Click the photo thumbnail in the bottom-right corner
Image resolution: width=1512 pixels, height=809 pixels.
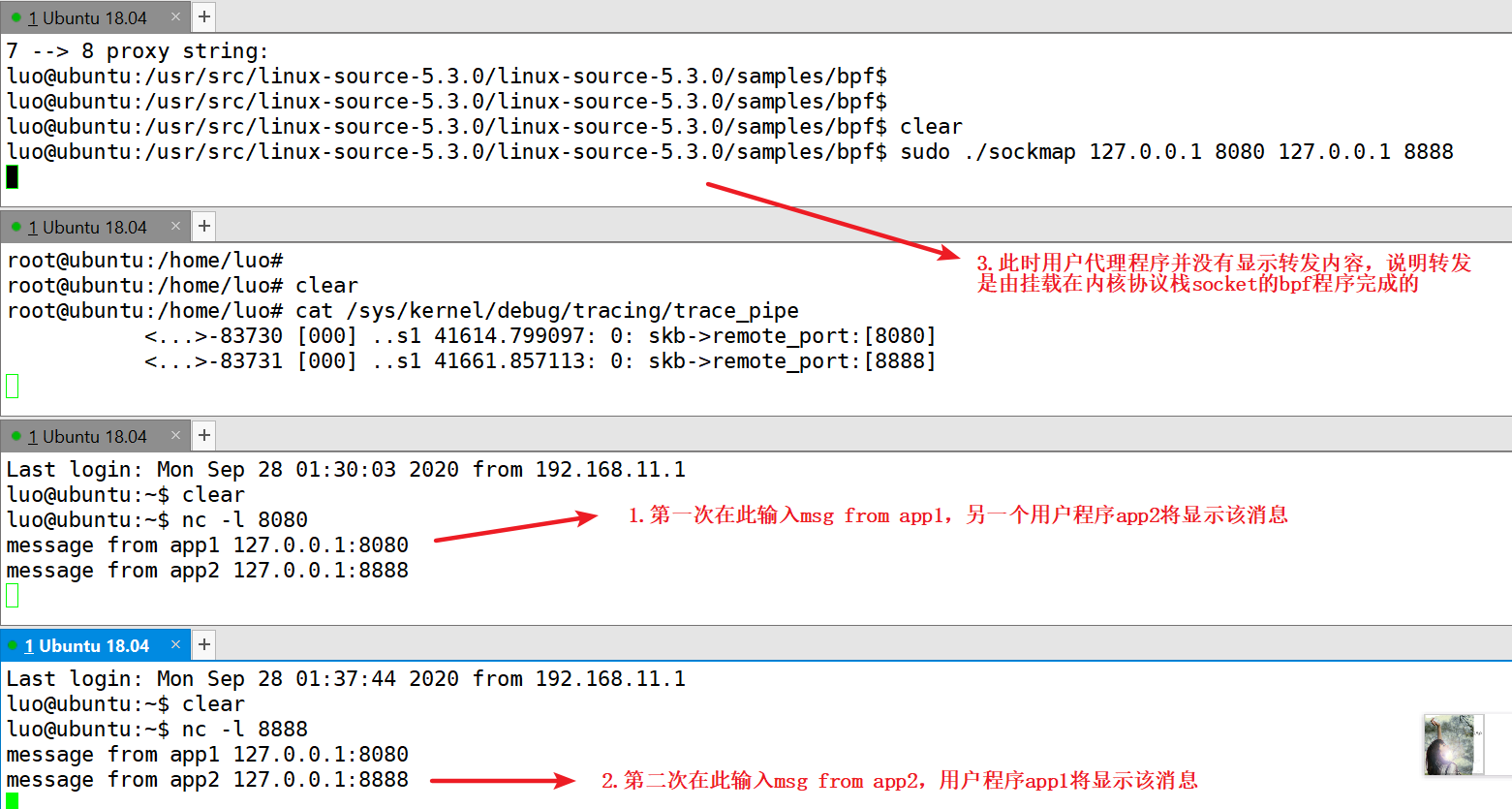tap(1453, 745)
